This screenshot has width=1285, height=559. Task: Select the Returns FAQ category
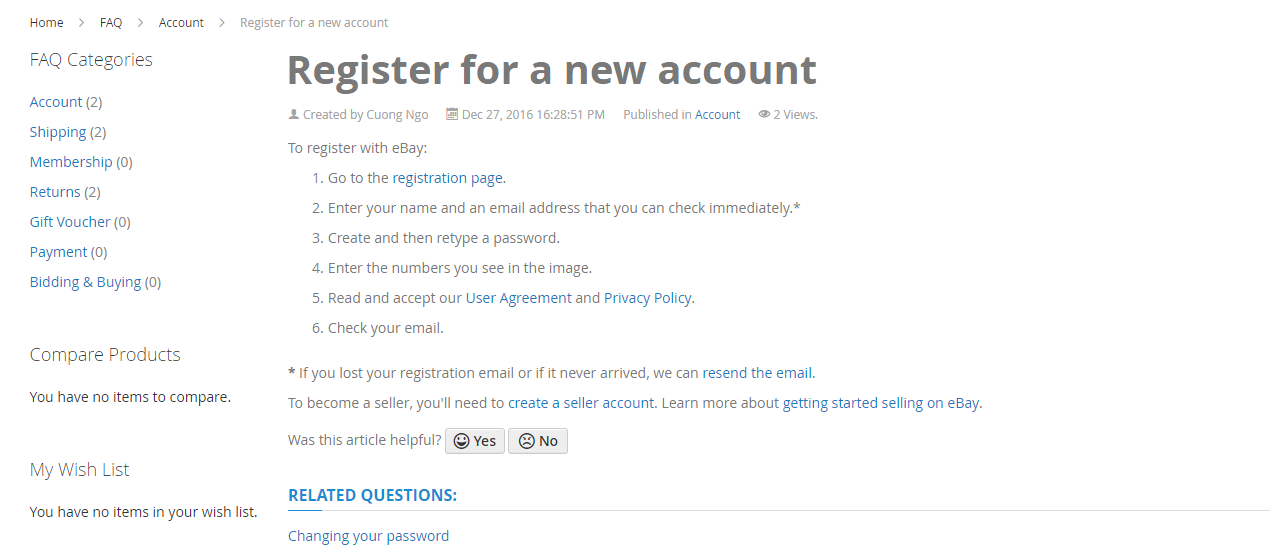click(x=55, y=192)
